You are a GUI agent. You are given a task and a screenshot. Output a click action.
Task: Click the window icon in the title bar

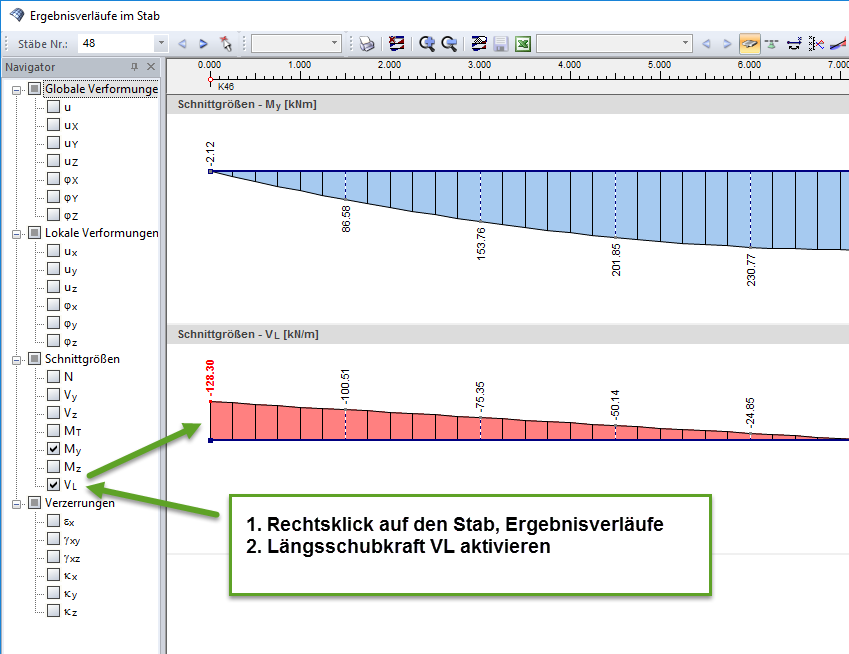tap(17, 15)
